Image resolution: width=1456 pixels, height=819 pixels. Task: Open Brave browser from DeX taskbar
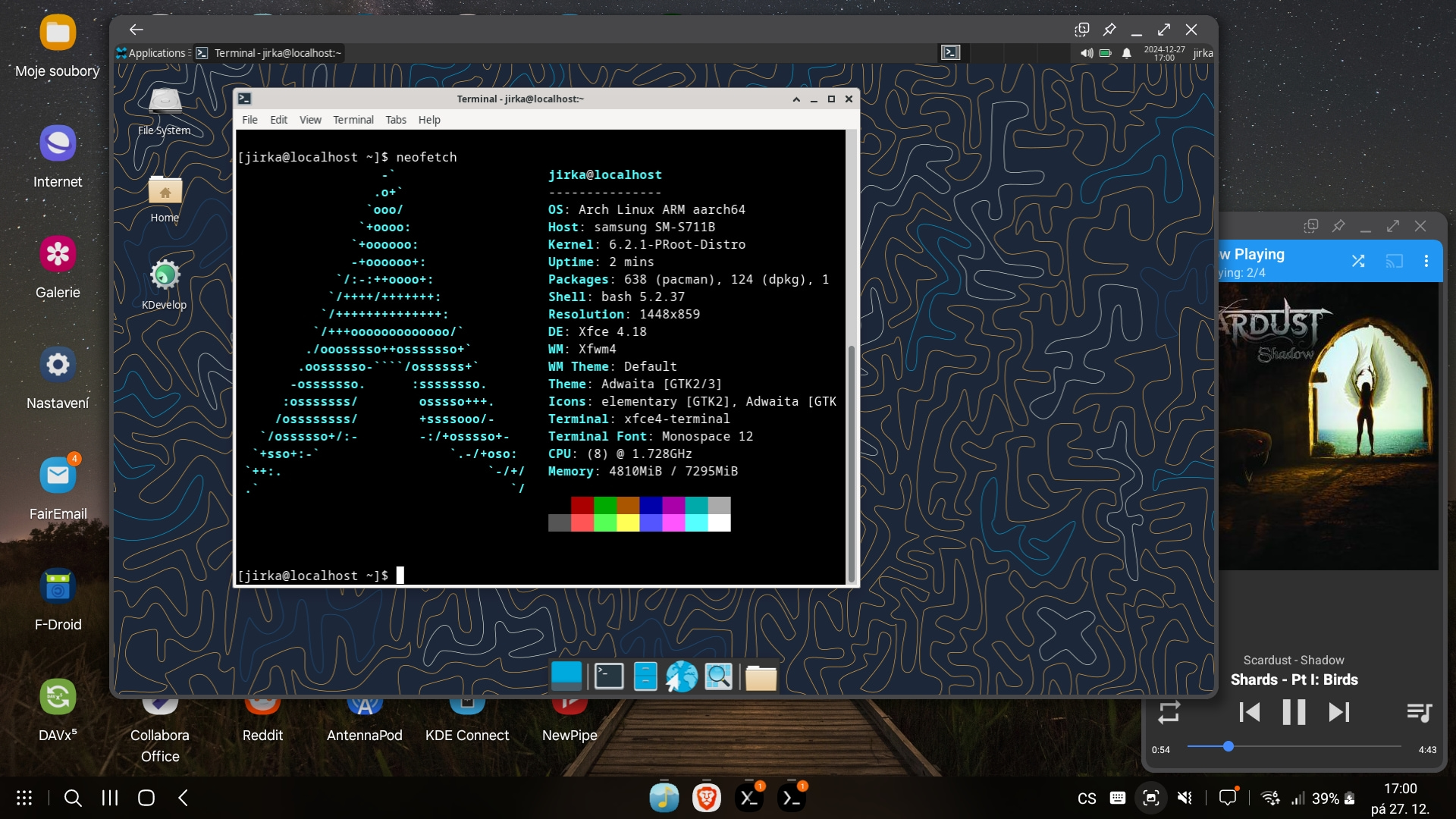coord(707,797)
